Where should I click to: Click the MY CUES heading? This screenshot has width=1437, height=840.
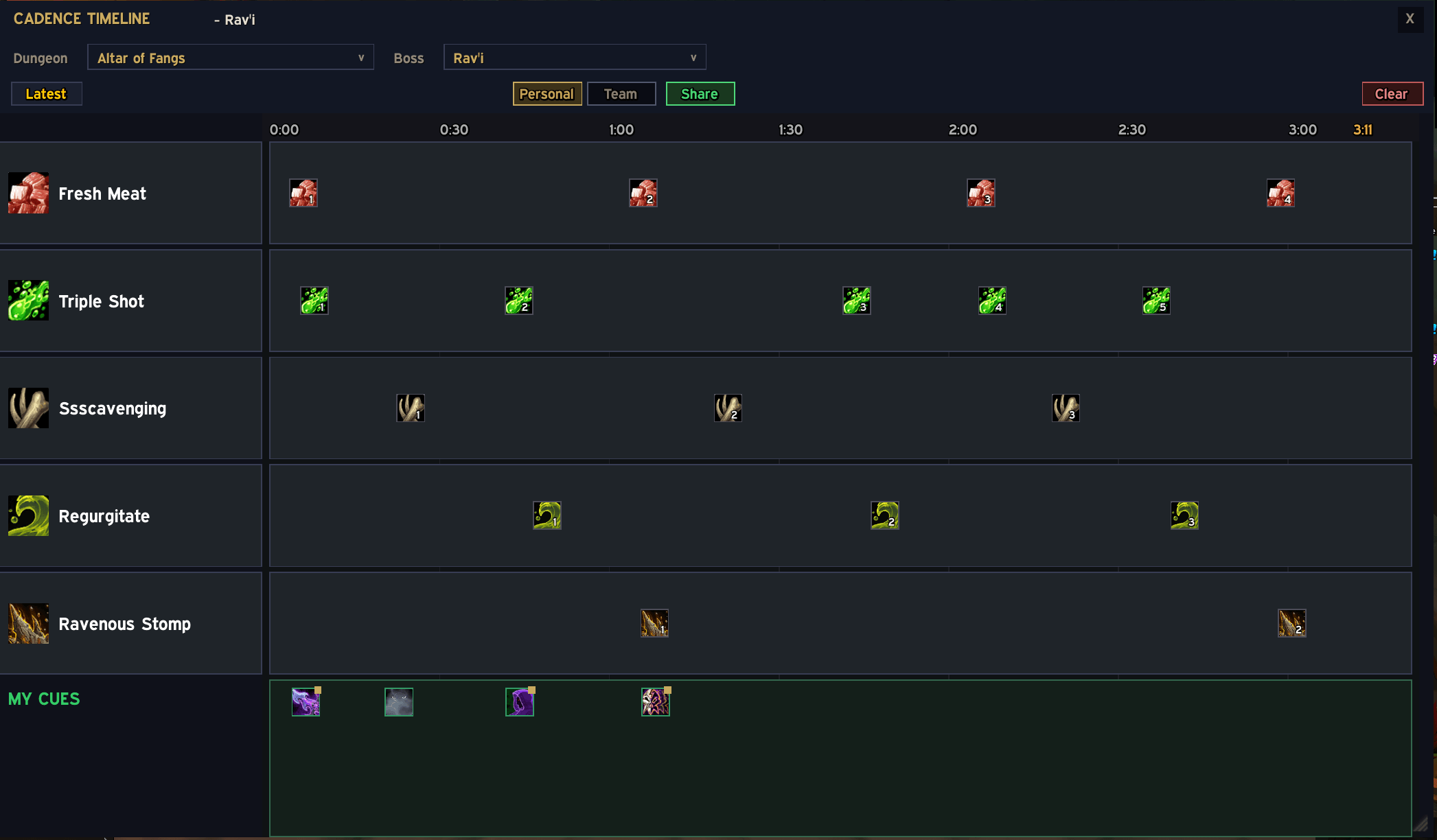[44, 699]
